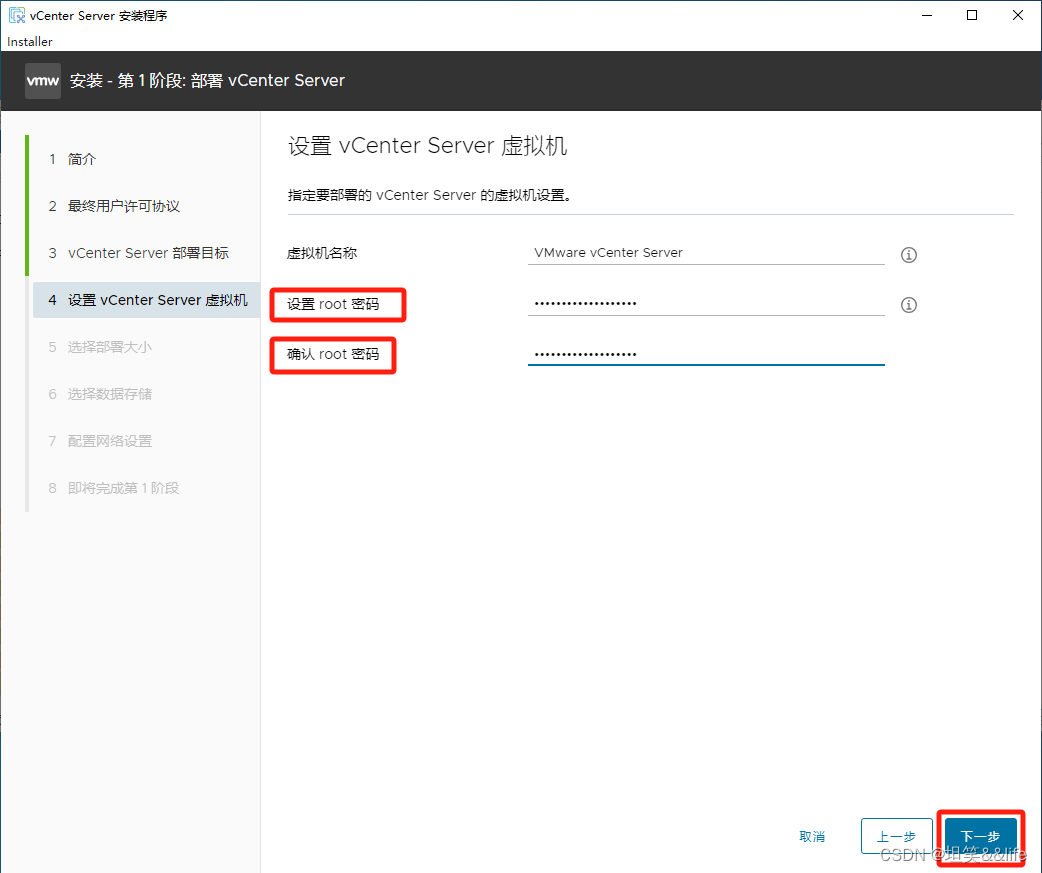1042x873 pixels.
Task: Select step 4 设置 vCenter Server 虚拟机
Action: pos(147,300)
